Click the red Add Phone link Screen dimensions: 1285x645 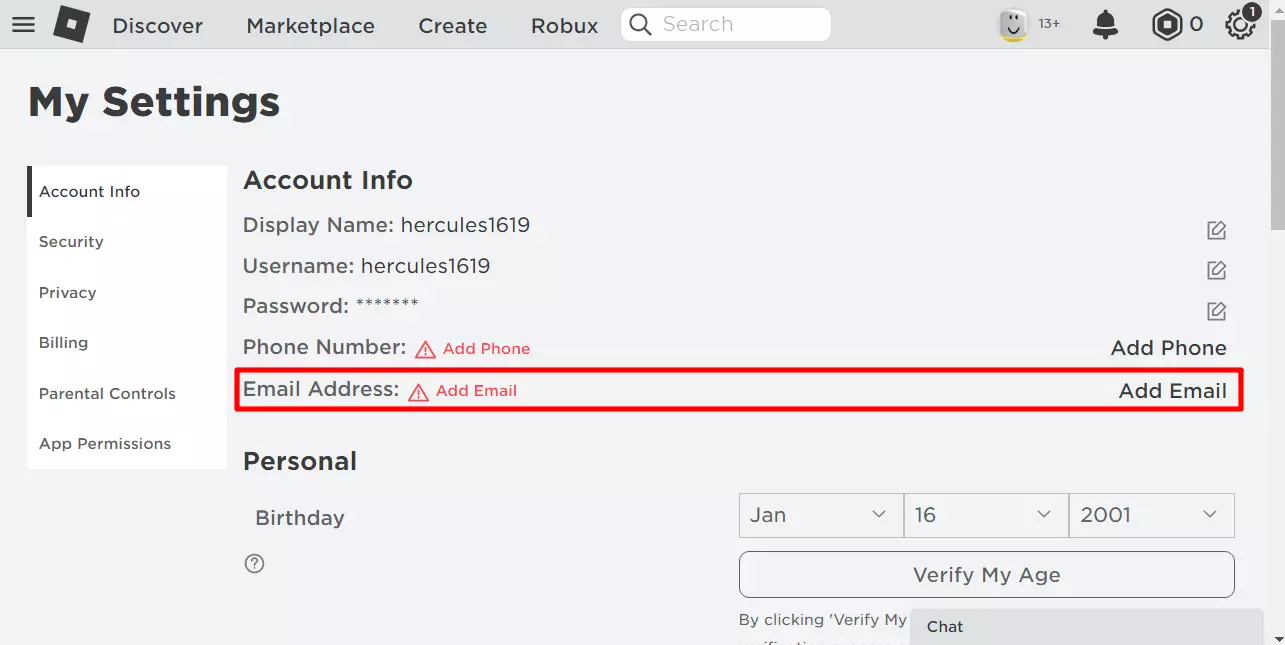point(486,349)
